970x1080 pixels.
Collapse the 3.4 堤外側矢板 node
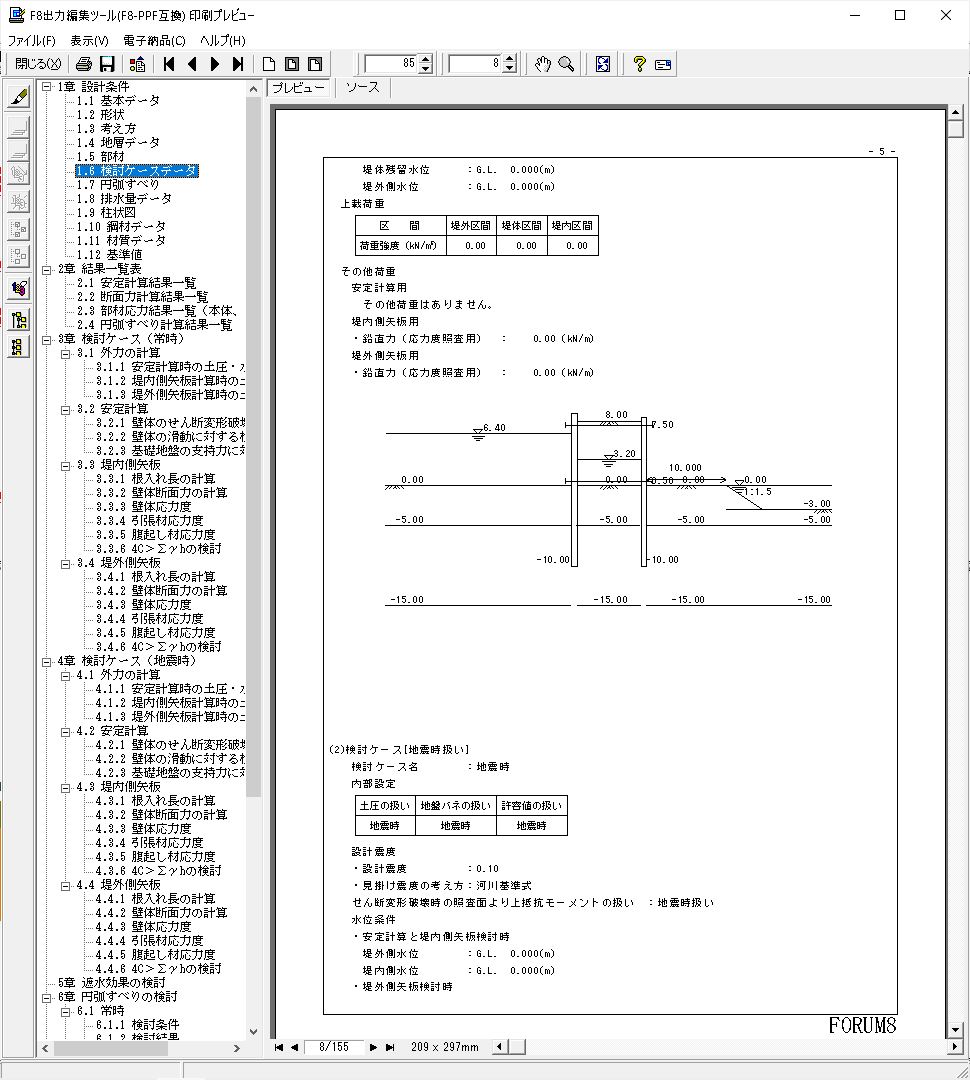tap(66, 563)
